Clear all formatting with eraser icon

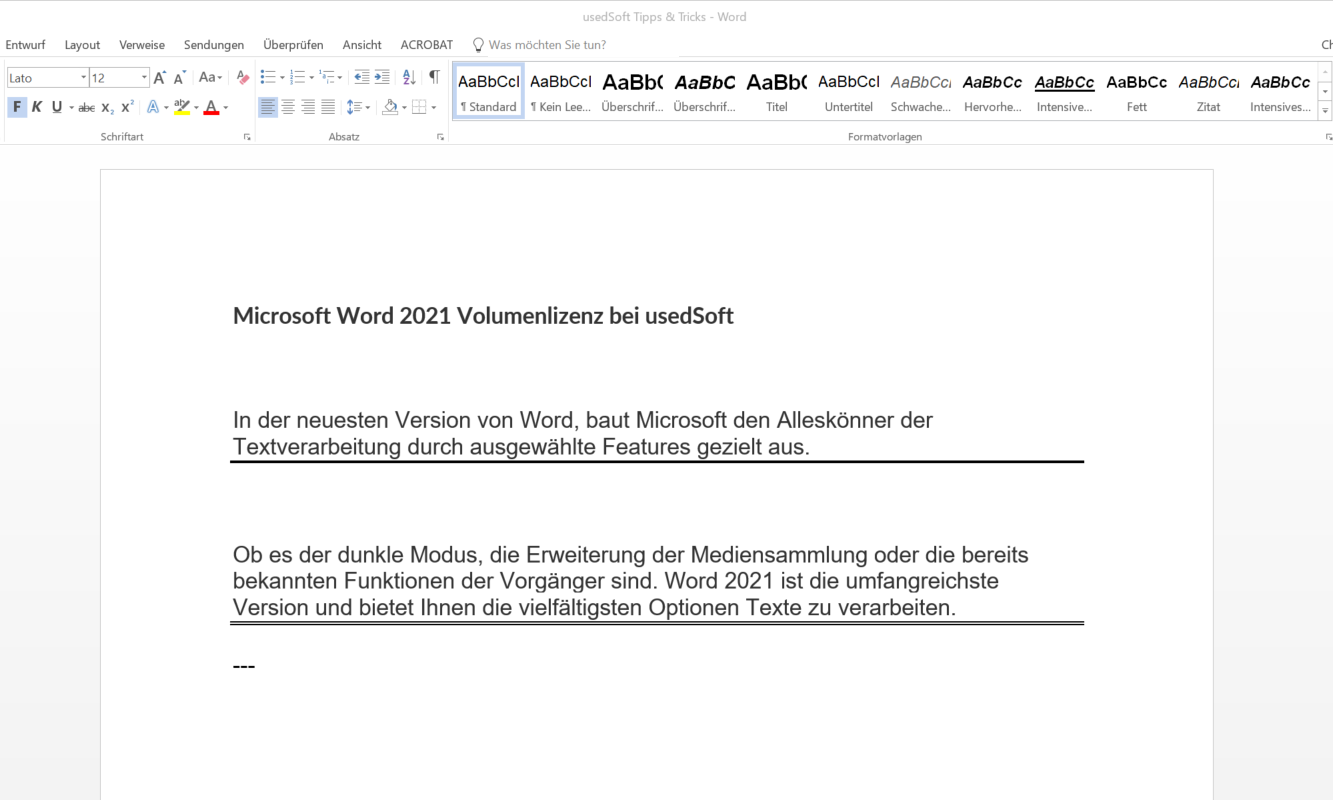pos(242,77)
